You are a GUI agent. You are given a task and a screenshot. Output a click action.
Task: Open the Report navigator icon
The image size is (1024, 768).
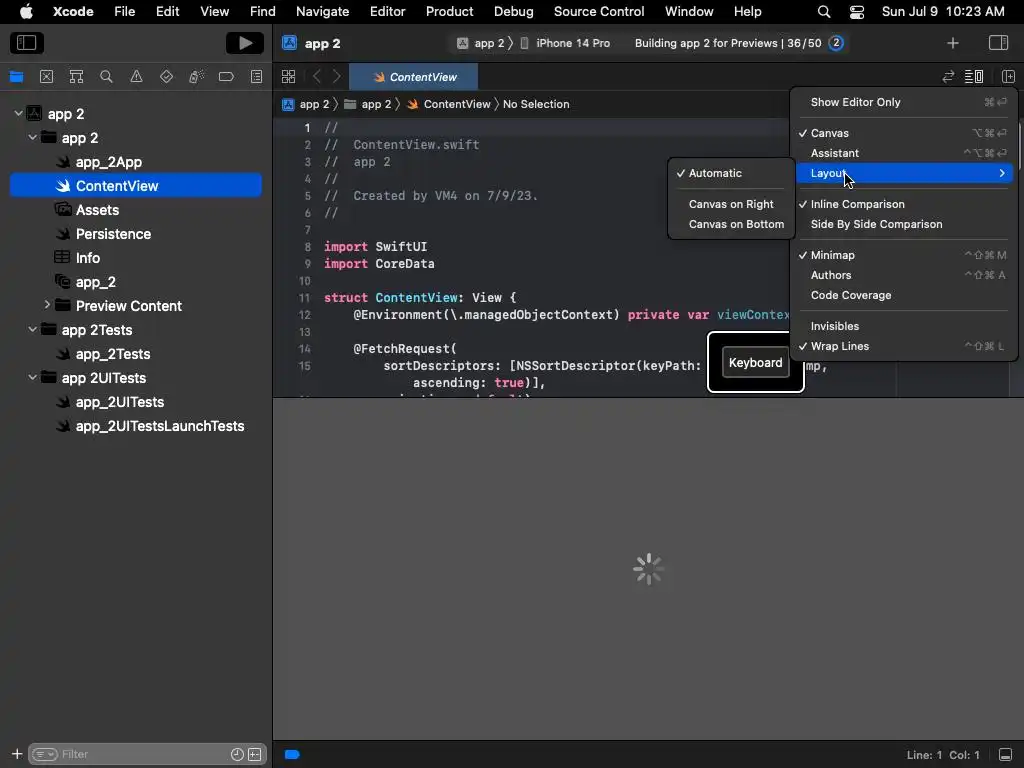(257, 77)
